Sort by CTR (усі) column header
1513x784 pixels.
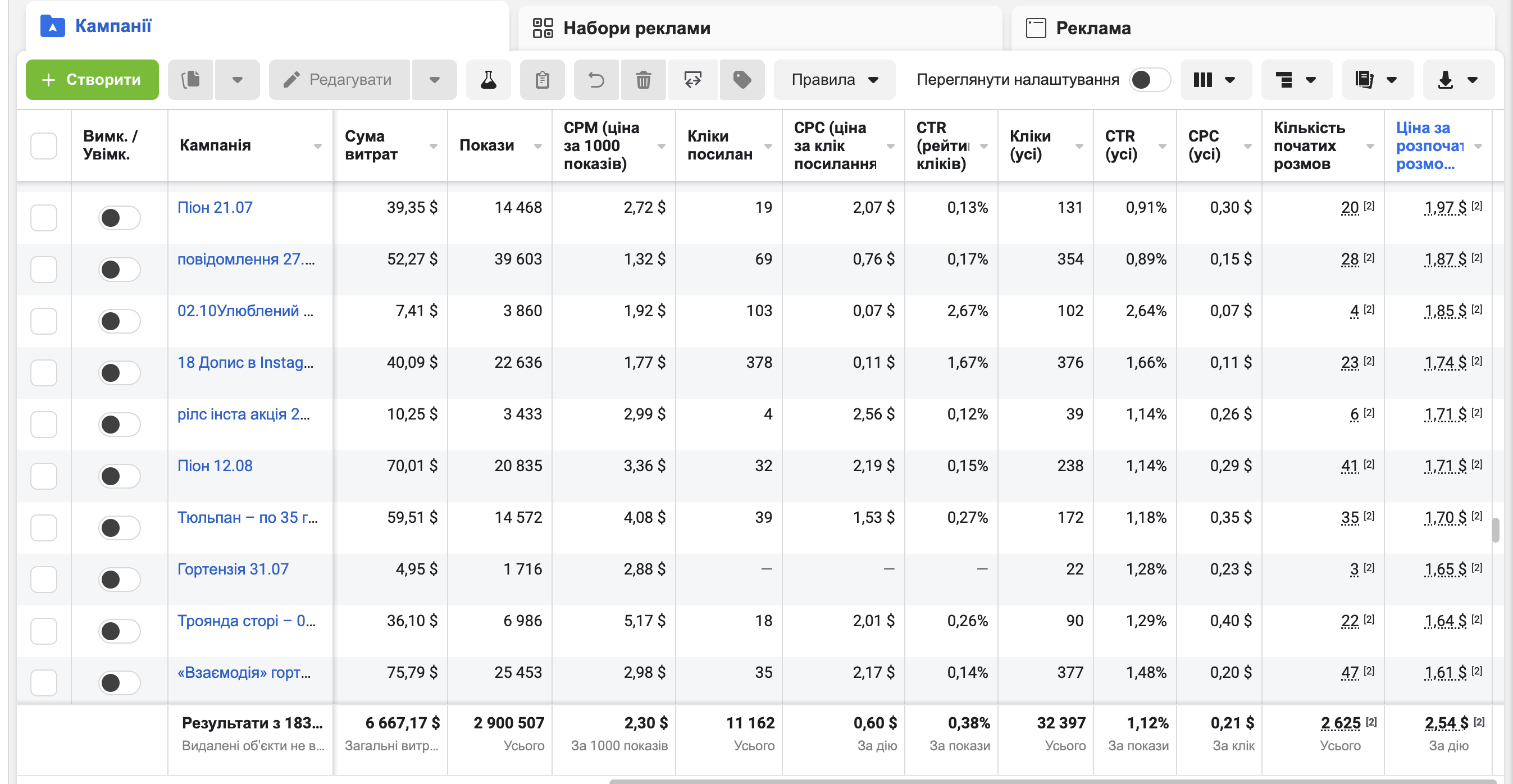pyautogui.click(x=1121, y=145)
